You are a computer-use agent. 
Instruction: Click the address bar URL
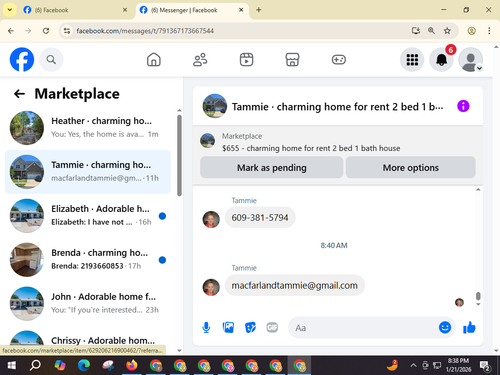pos(145,31)
